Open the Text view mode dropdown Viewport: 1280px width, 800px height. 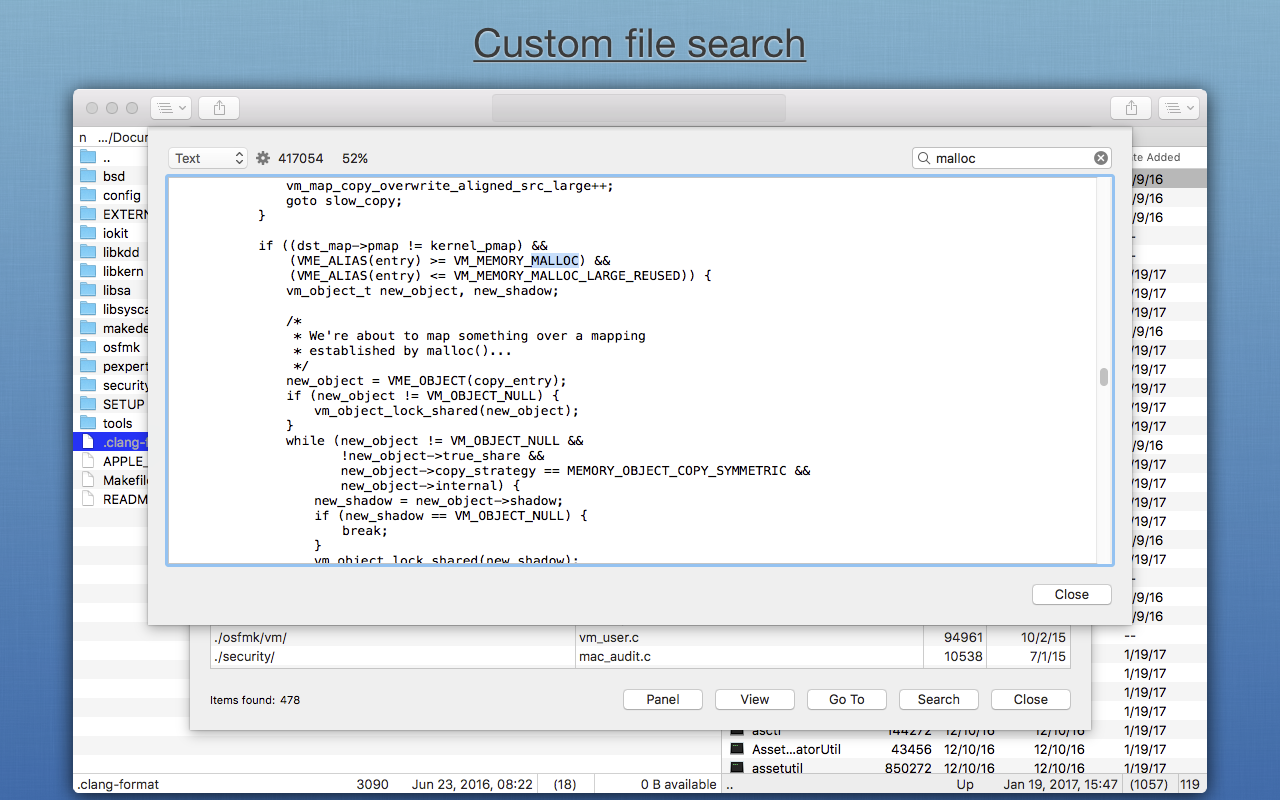(x=208, y=158)
